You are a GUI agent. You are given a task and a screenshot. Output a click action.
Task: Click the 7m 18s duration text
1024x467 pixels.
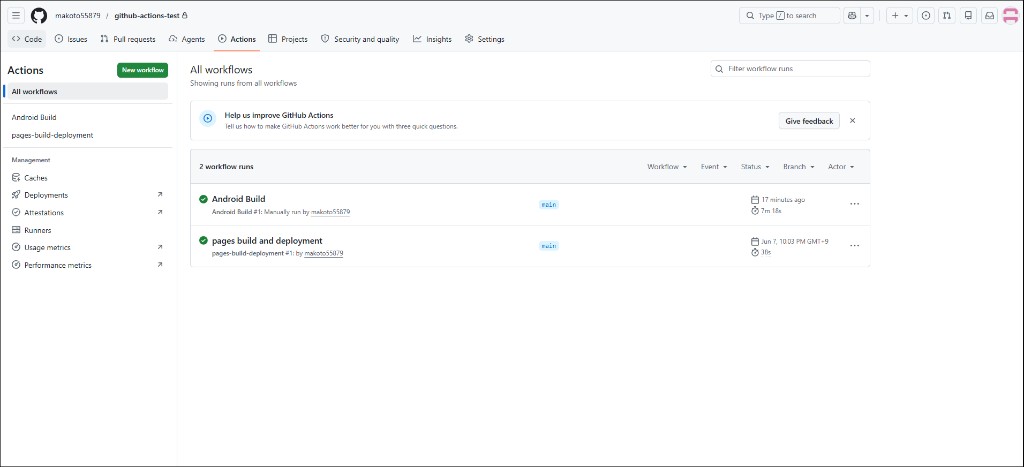(x=770, y=211)
